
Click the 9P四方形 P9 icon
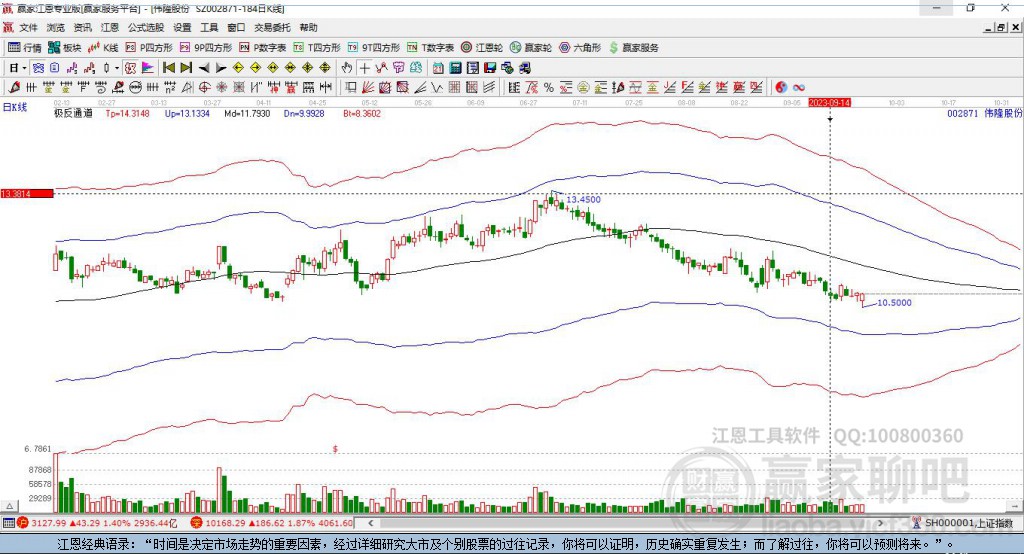point(206,48)
